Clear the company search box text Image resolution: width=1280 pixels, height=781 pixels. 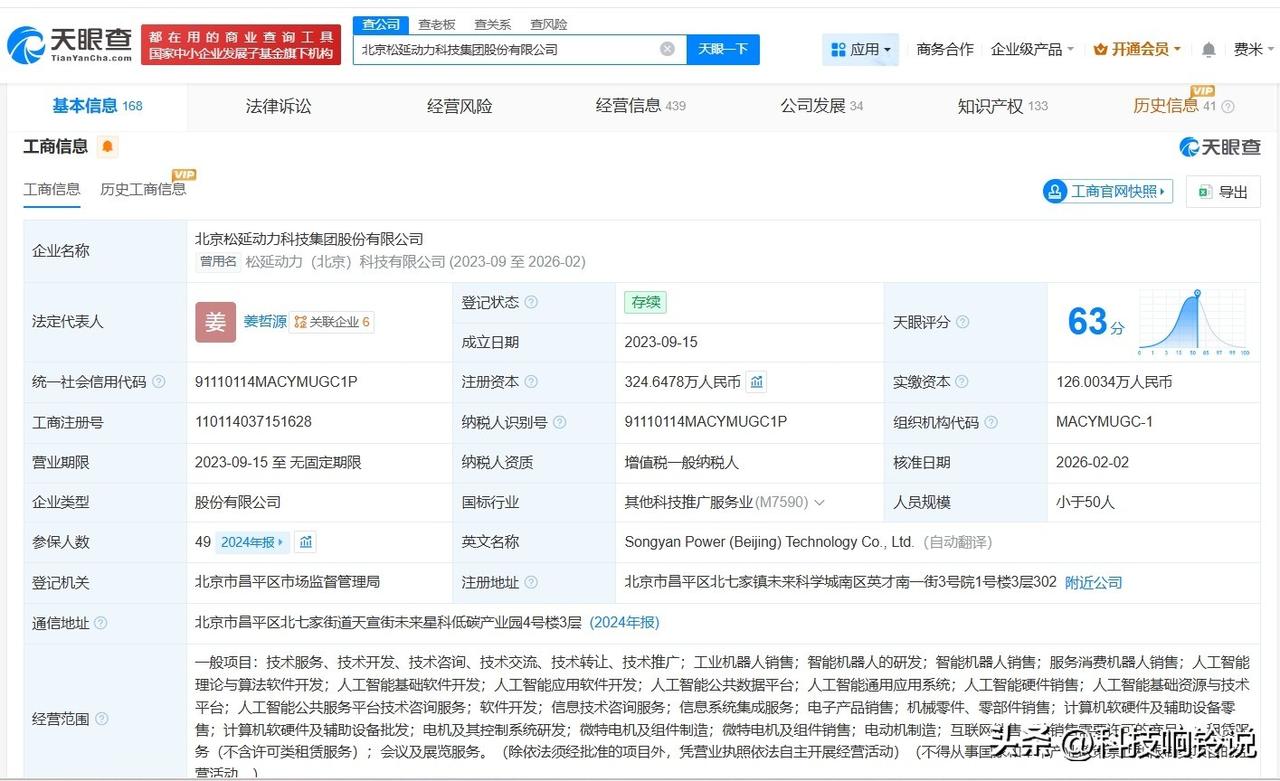tap(667, 49)
